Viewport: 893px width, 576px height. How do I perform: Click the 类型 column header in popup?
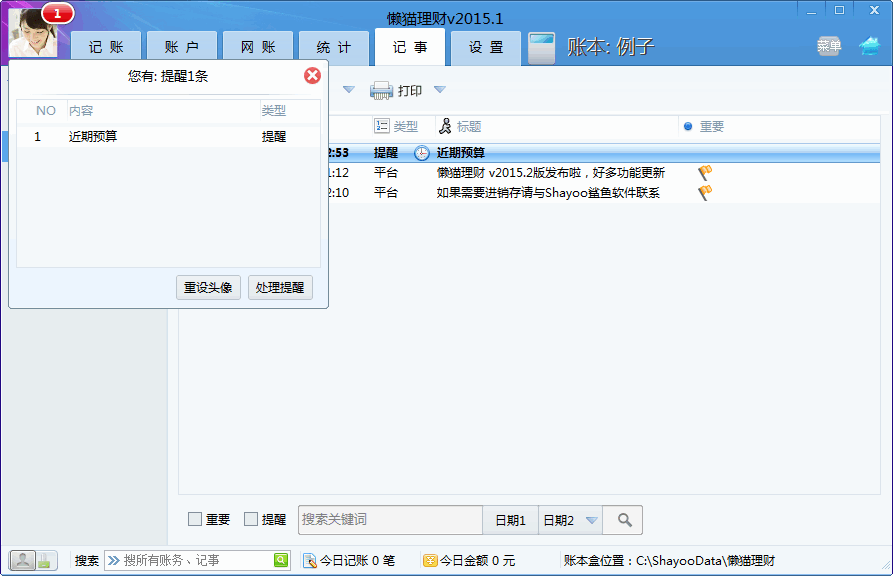point(273,111)
